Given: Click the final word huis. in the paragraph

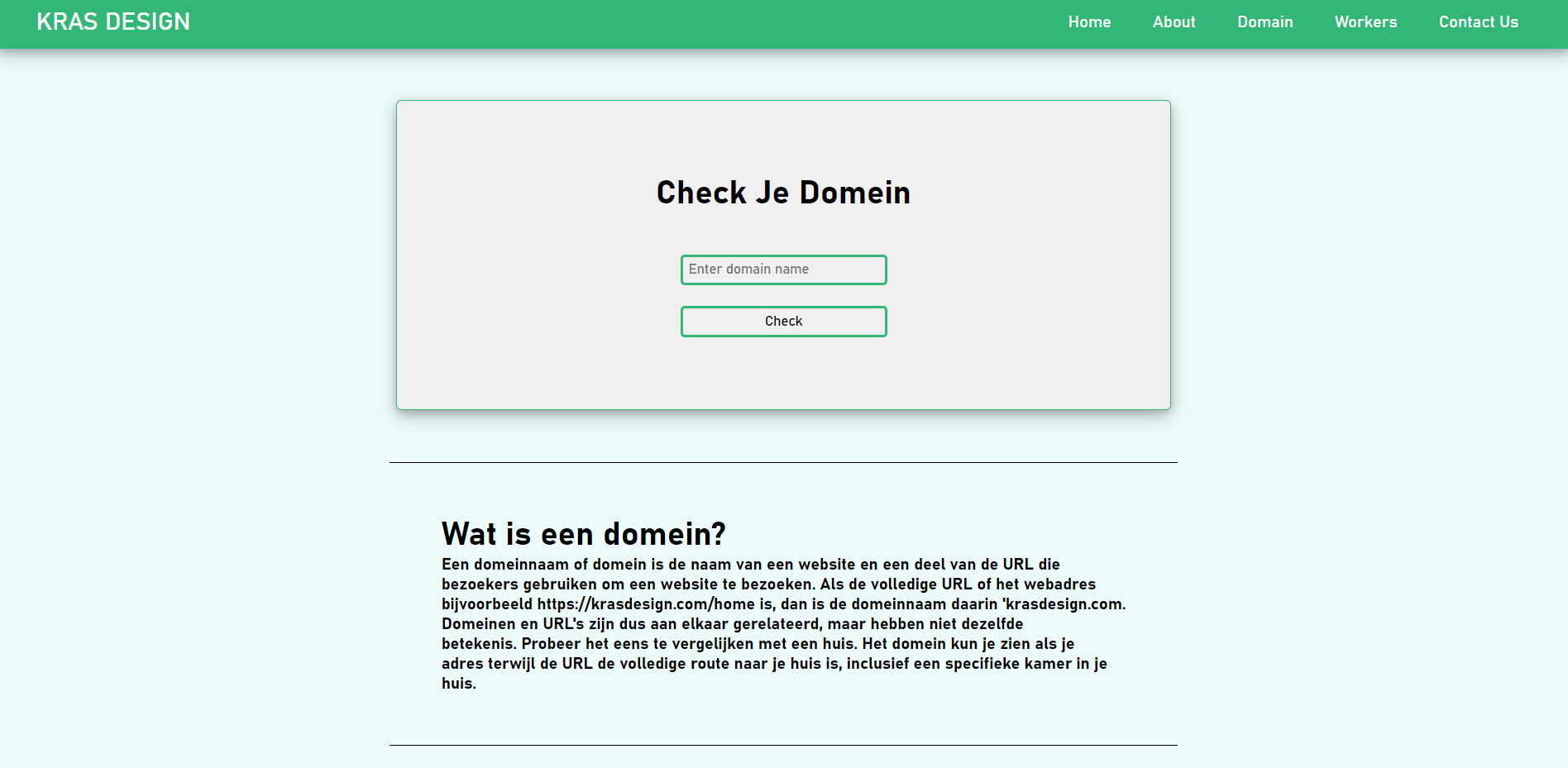Looking at the screenshot, I should (x=458, y=684).
